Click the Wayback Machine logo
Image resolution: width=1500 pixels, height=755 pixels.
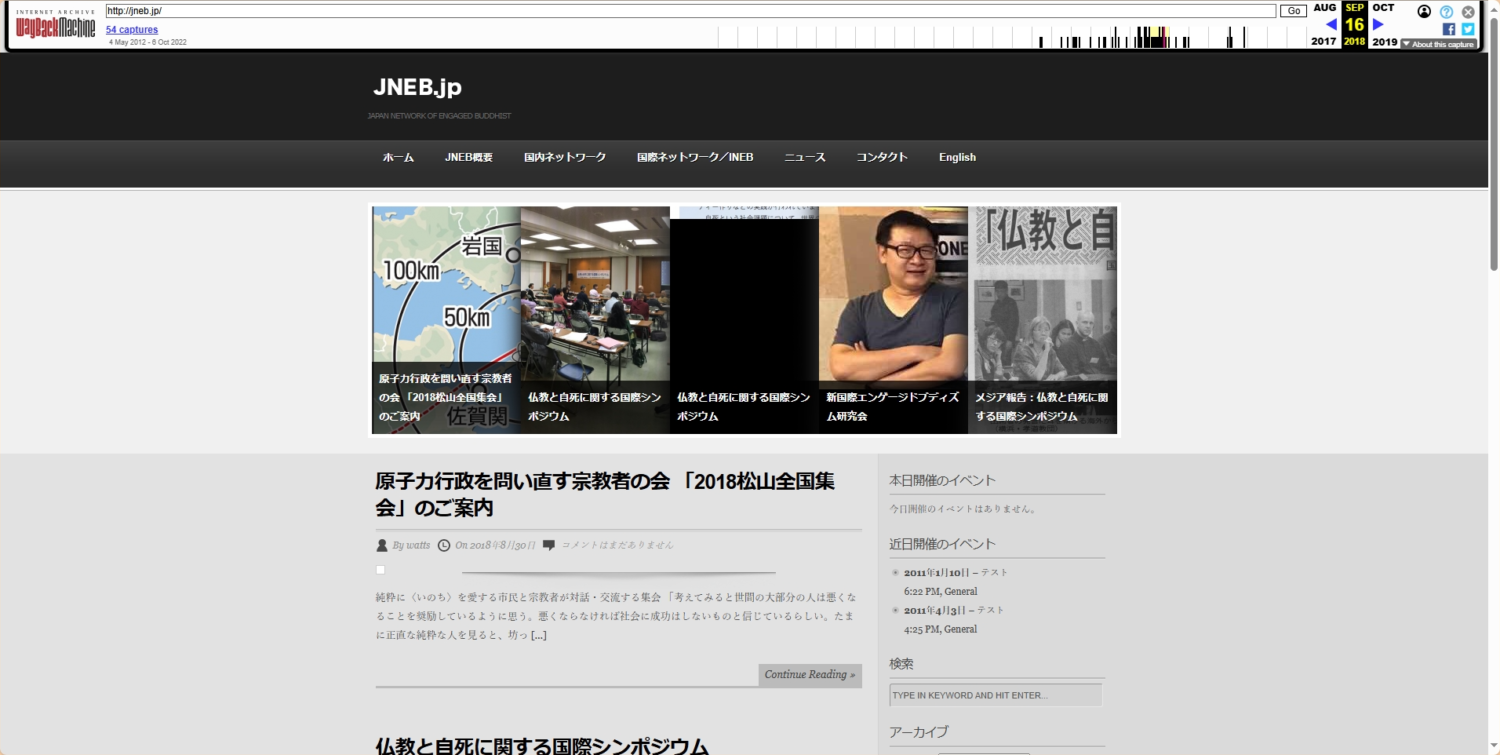click(56, 25)
